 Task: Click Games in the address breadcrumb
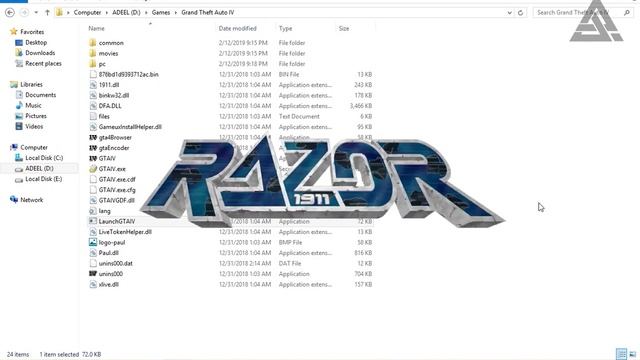point(161,13)
